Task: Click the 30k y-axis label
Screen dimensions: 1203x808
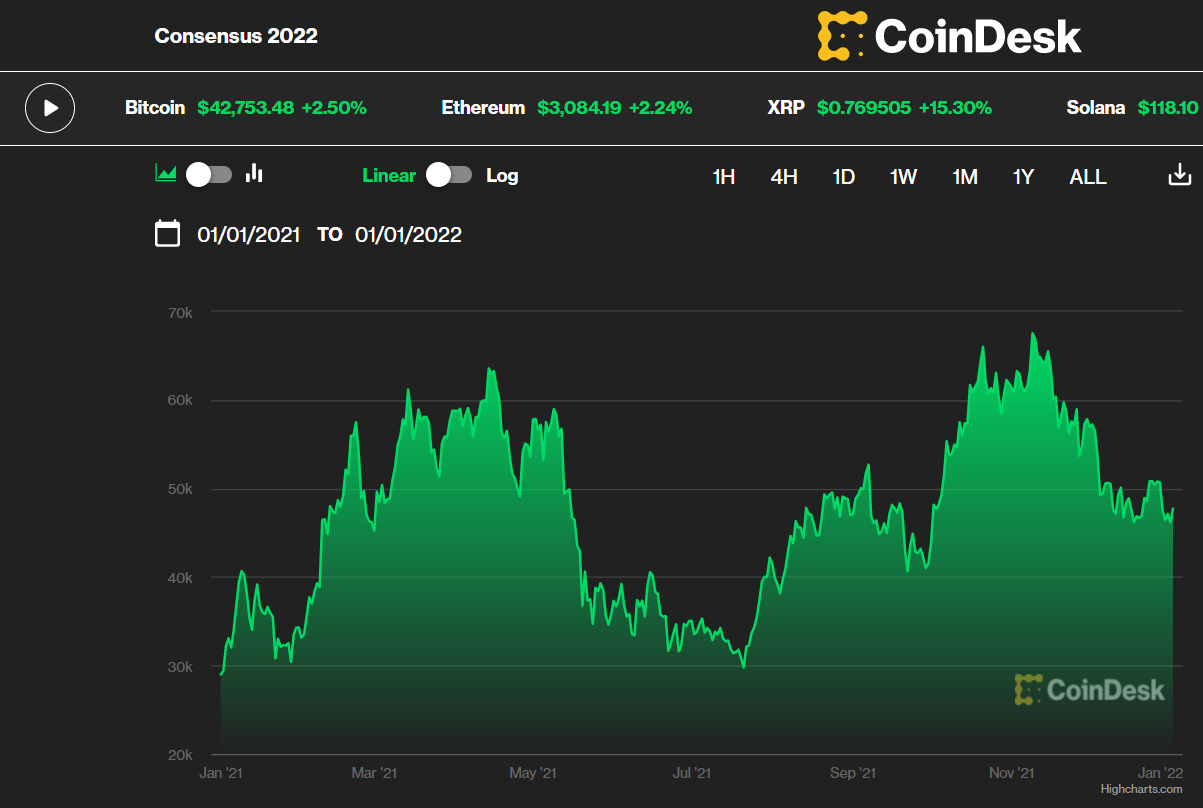Action: [180, 667]
